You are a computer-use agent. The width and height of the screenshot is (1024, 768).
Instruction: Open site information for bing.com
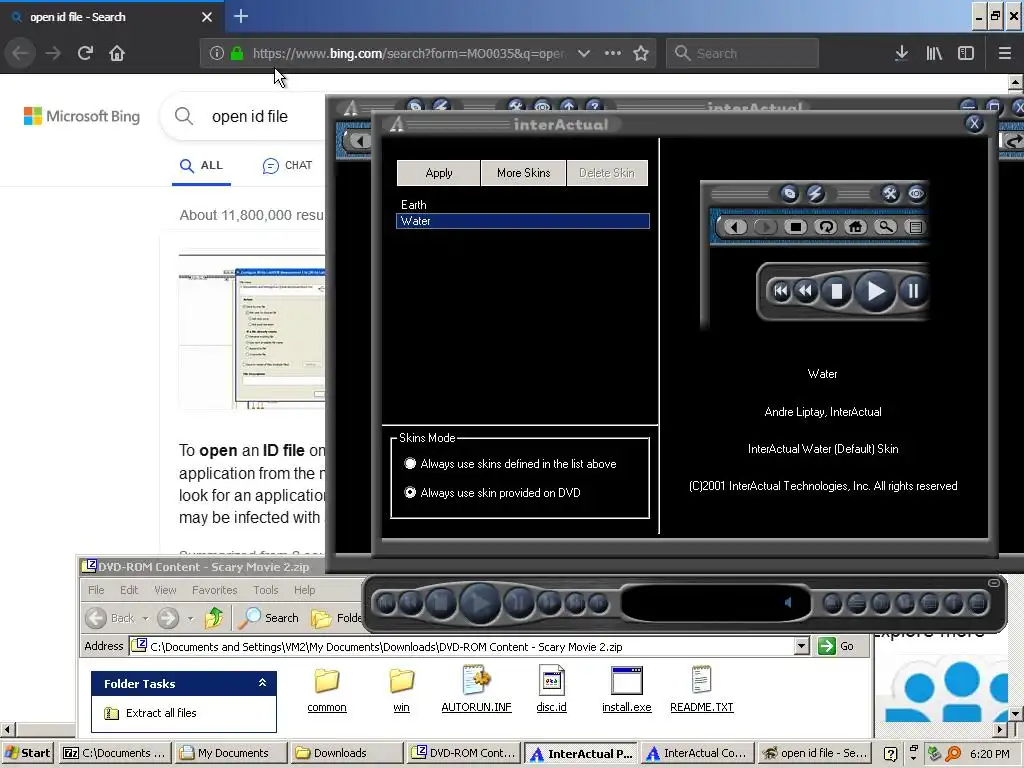[216, 53]
